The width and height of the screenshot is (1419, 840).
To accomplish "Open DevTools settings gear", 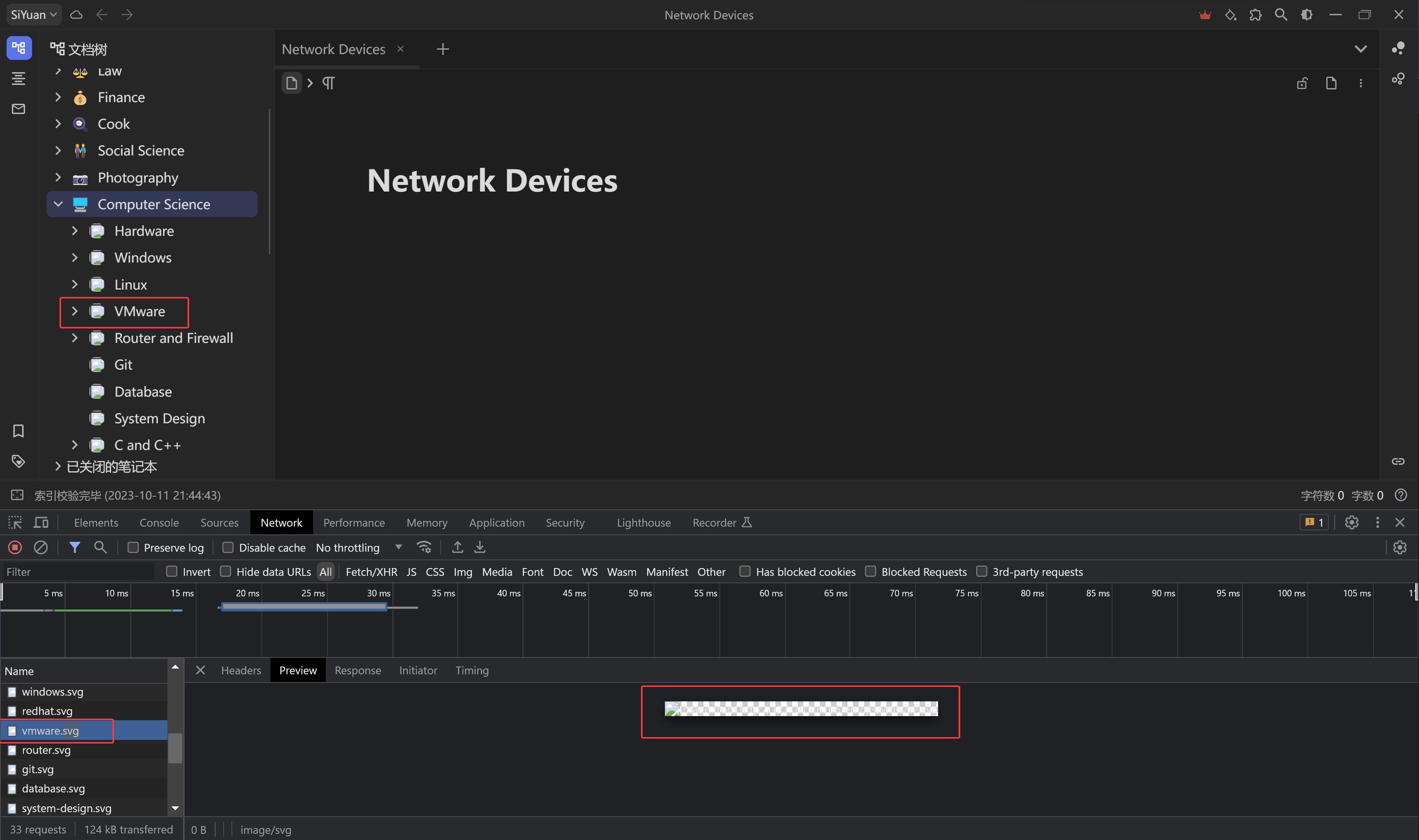I will 1352,523.
